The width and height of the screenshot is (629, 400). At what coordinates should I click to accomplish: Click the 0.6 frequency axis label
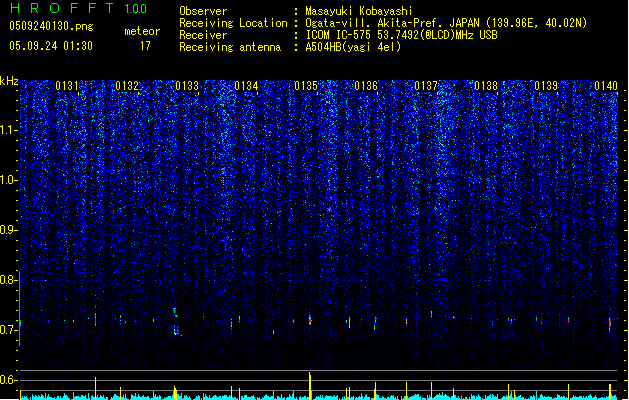click(x=9, y=380)
